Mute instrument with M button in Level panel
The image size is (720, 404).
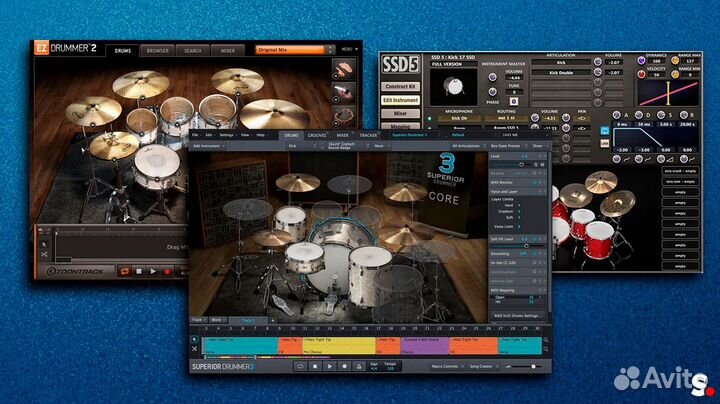[x=542, y=164]
